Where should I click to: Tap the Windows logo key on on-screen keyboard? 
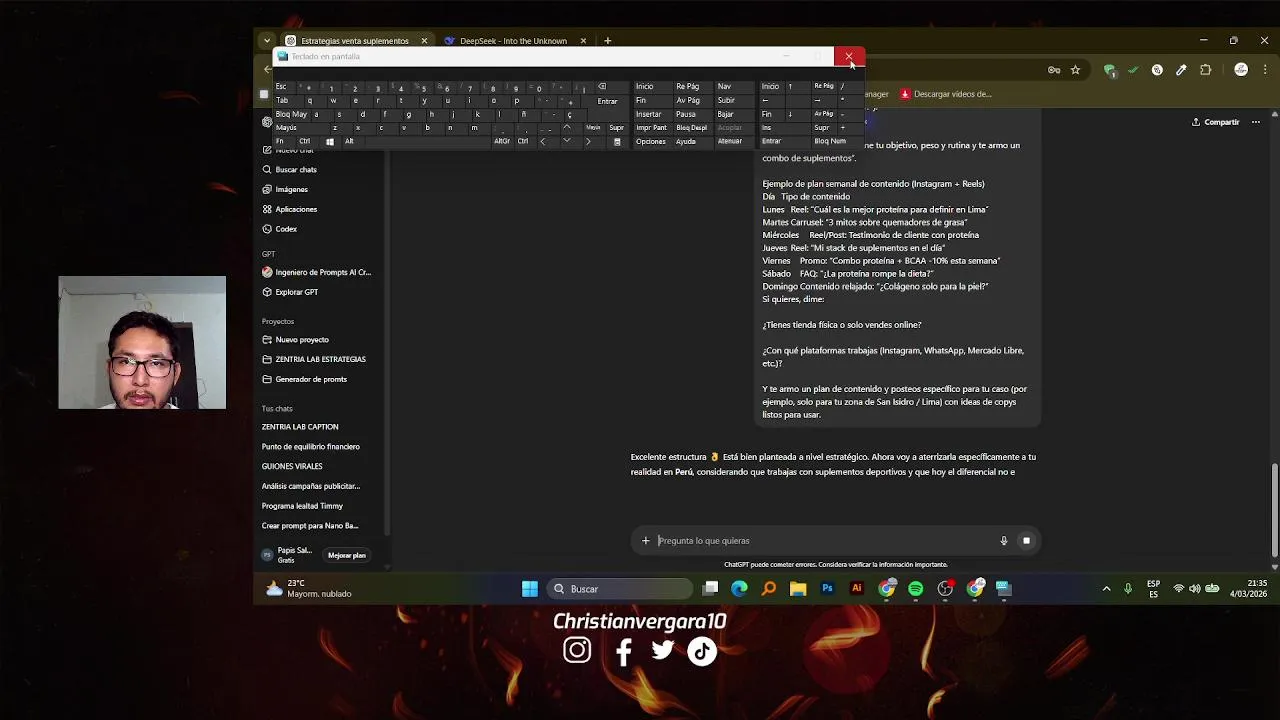[x=329, y=141]
